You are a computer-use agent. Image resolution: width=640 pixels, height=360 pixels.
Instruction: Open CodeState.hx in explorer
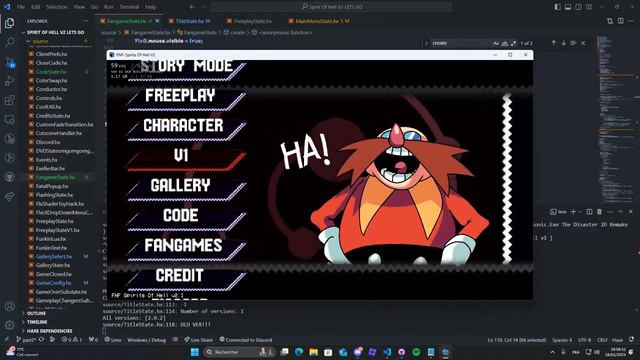(x=51, y=72)
